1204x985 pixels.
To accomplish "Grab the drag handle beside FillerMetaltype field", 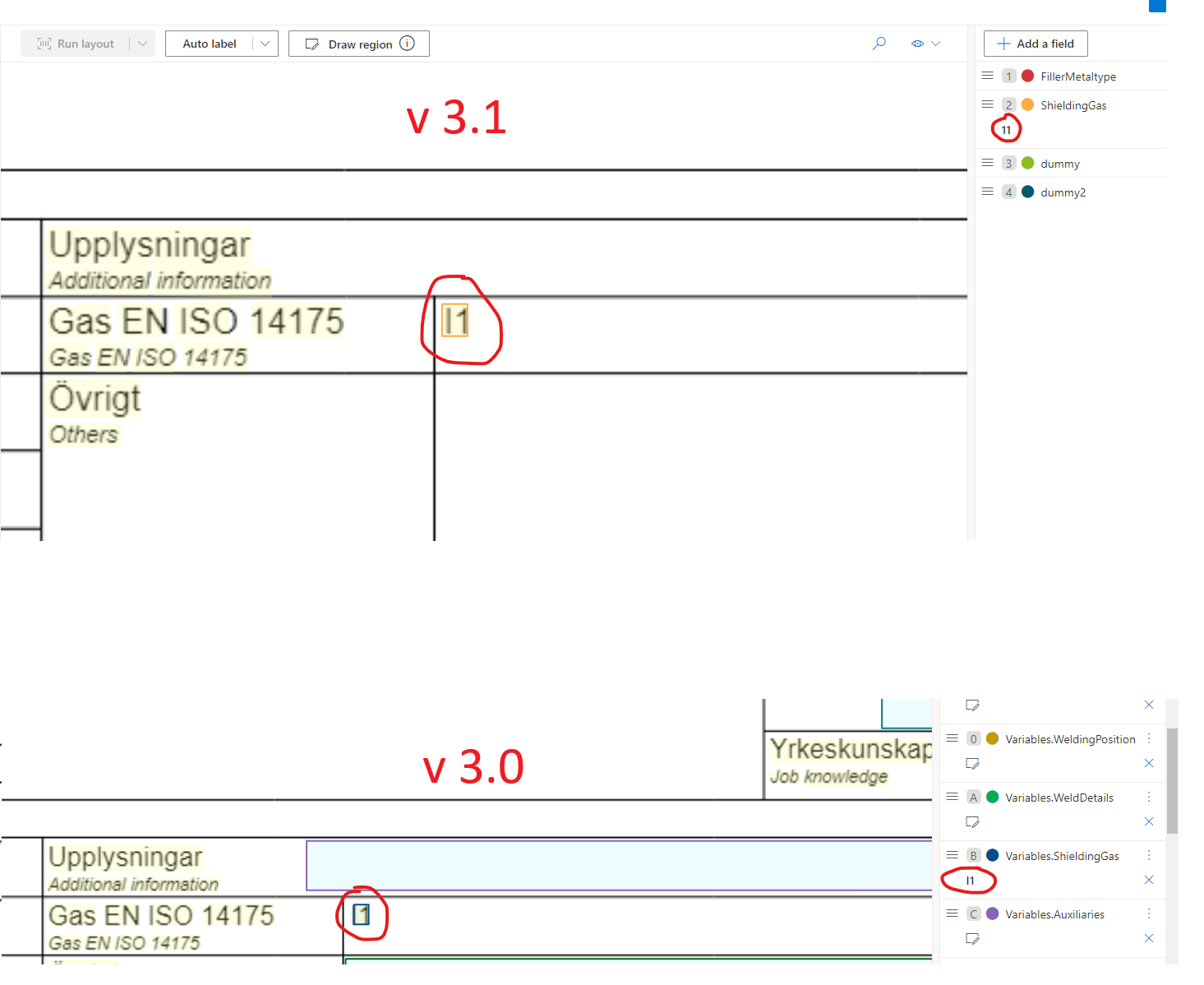I will (x=987, y=75).
